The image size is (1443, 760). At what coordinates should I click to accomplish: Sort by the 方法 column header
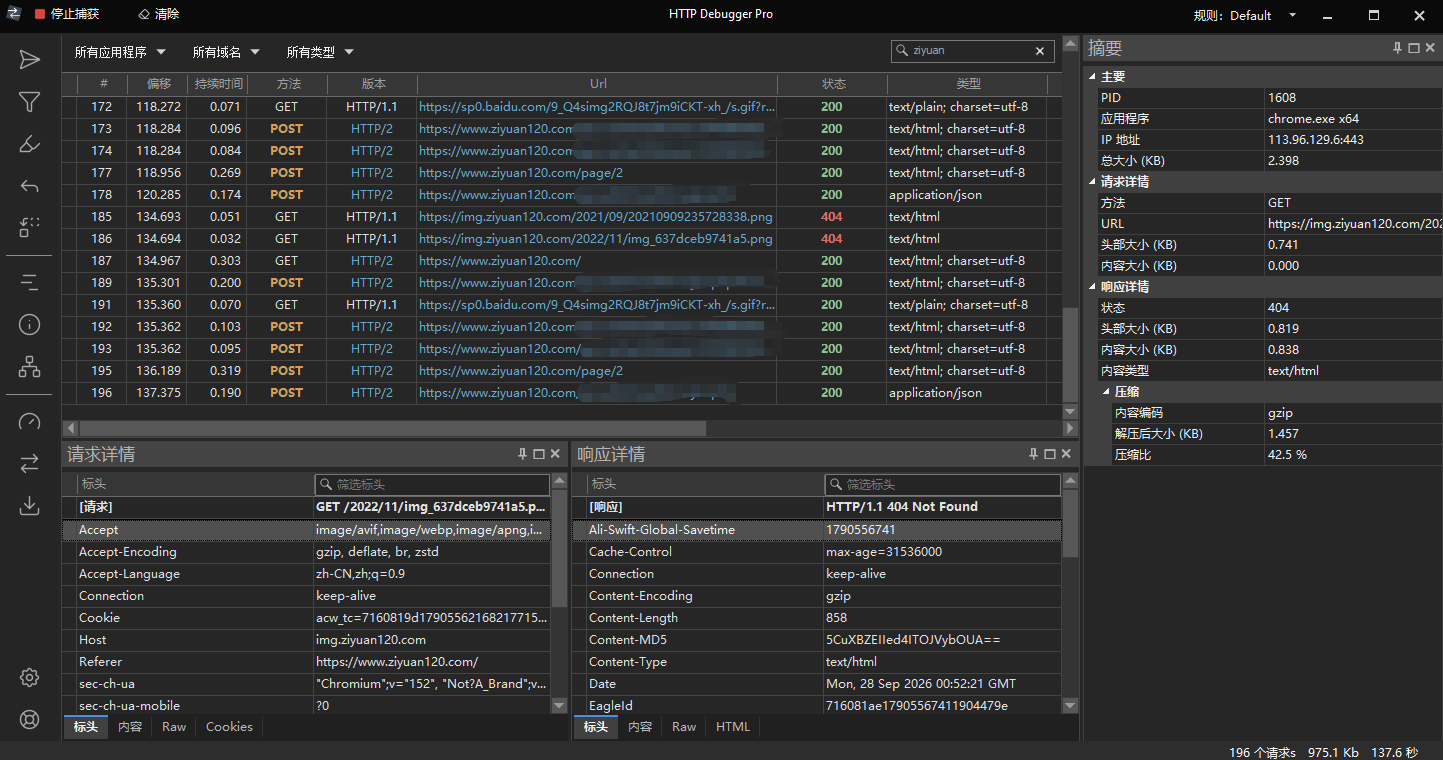click(x=287, y=84)
